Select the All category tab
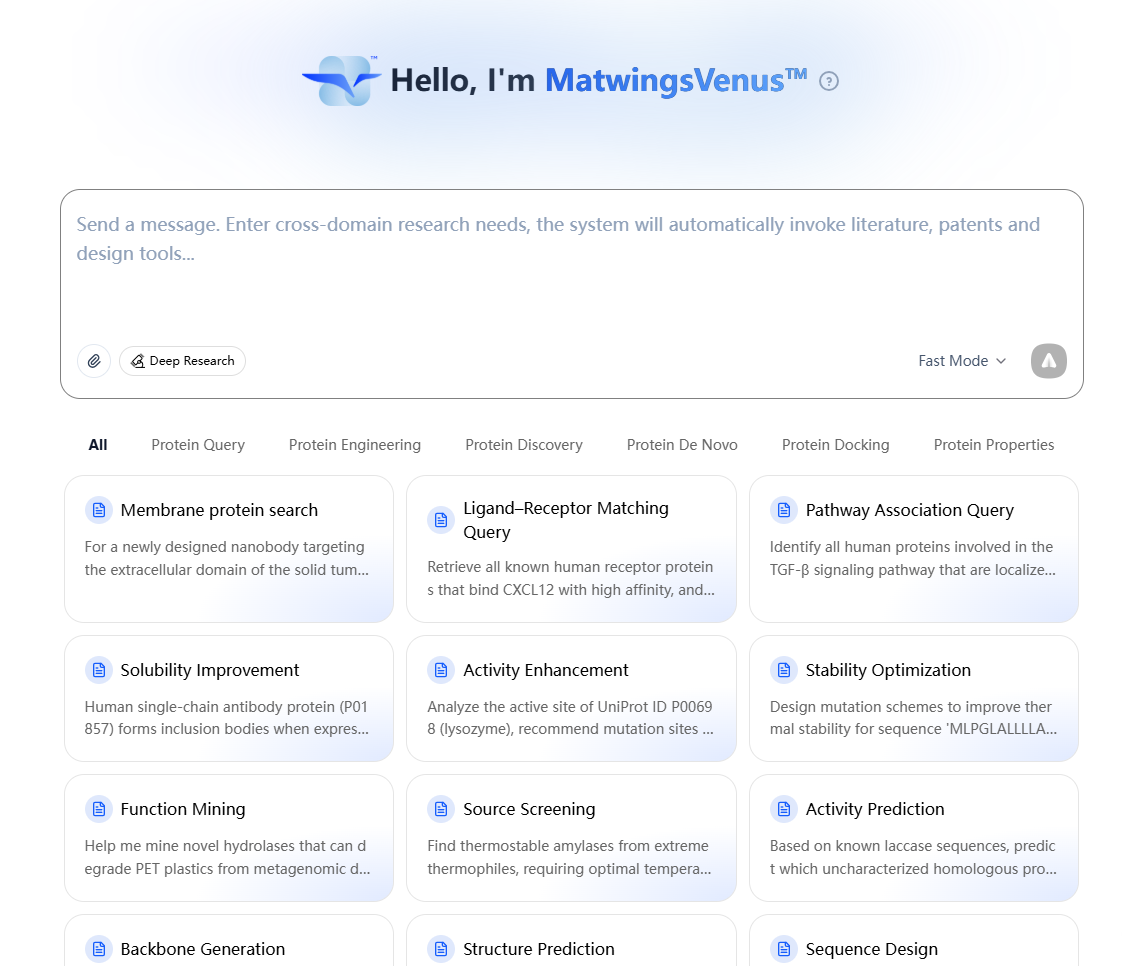This screenshot has height=966, width=1122. 97,445
